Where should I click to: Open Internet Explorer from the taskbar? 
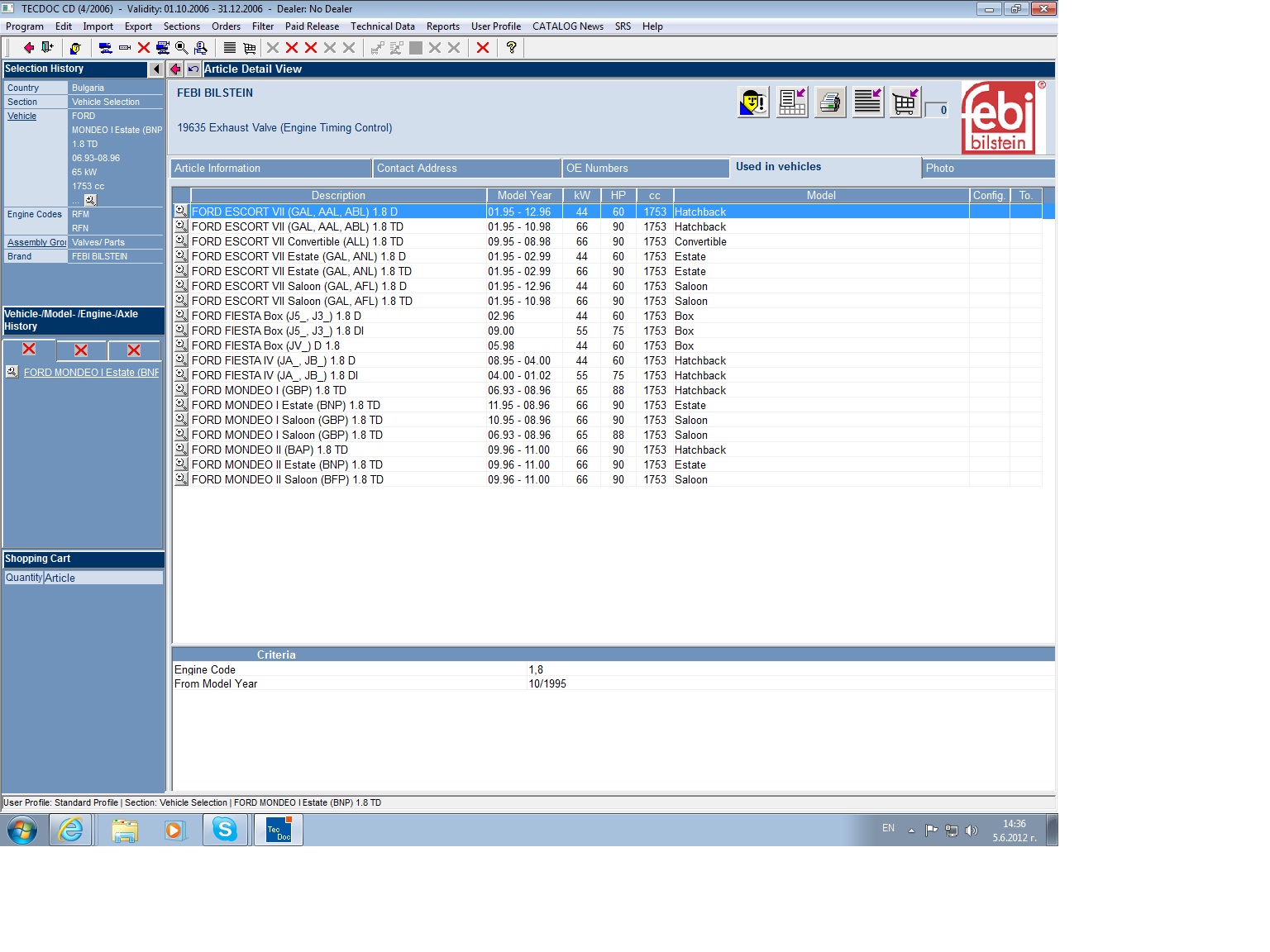point(71,830)
